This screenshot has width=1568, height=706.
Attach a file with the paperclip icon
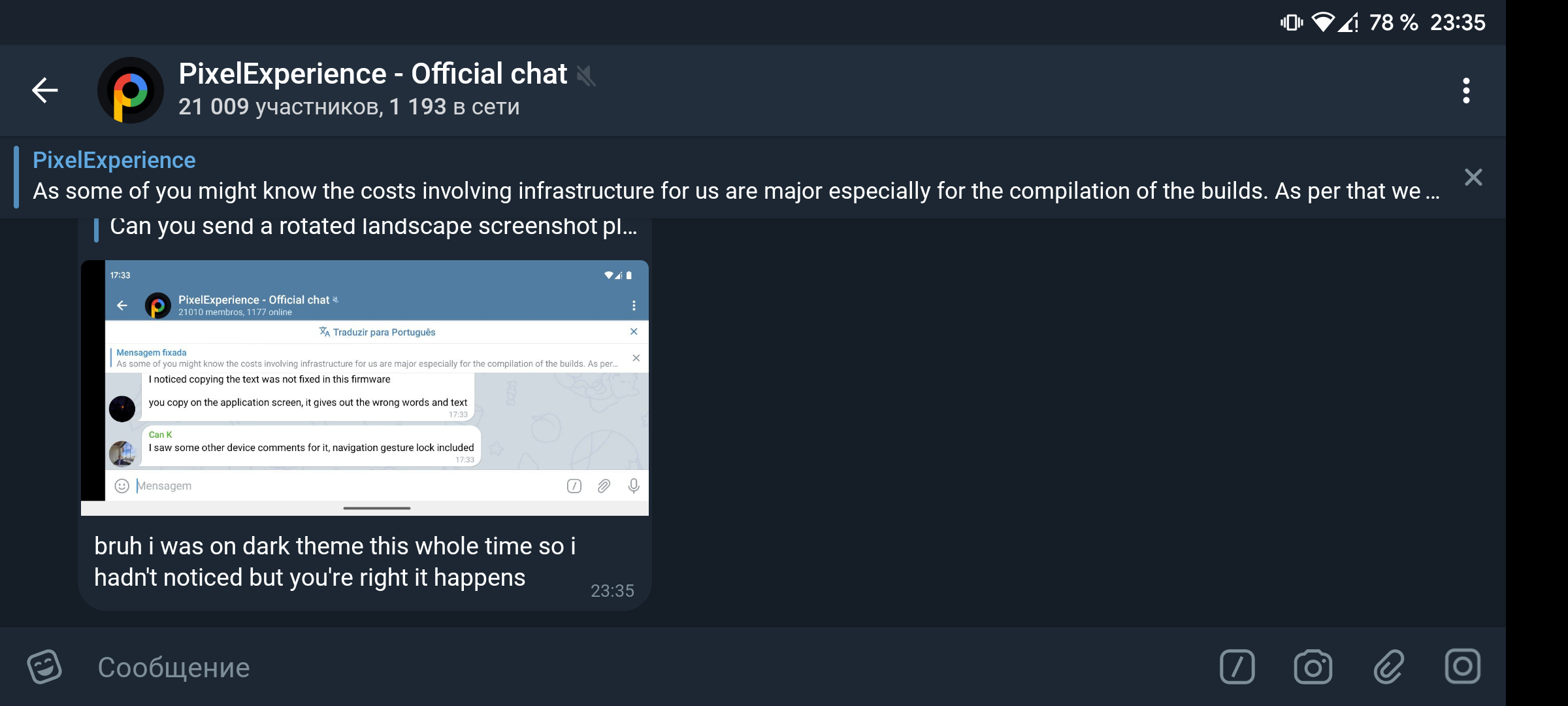tap(1387, 667)
